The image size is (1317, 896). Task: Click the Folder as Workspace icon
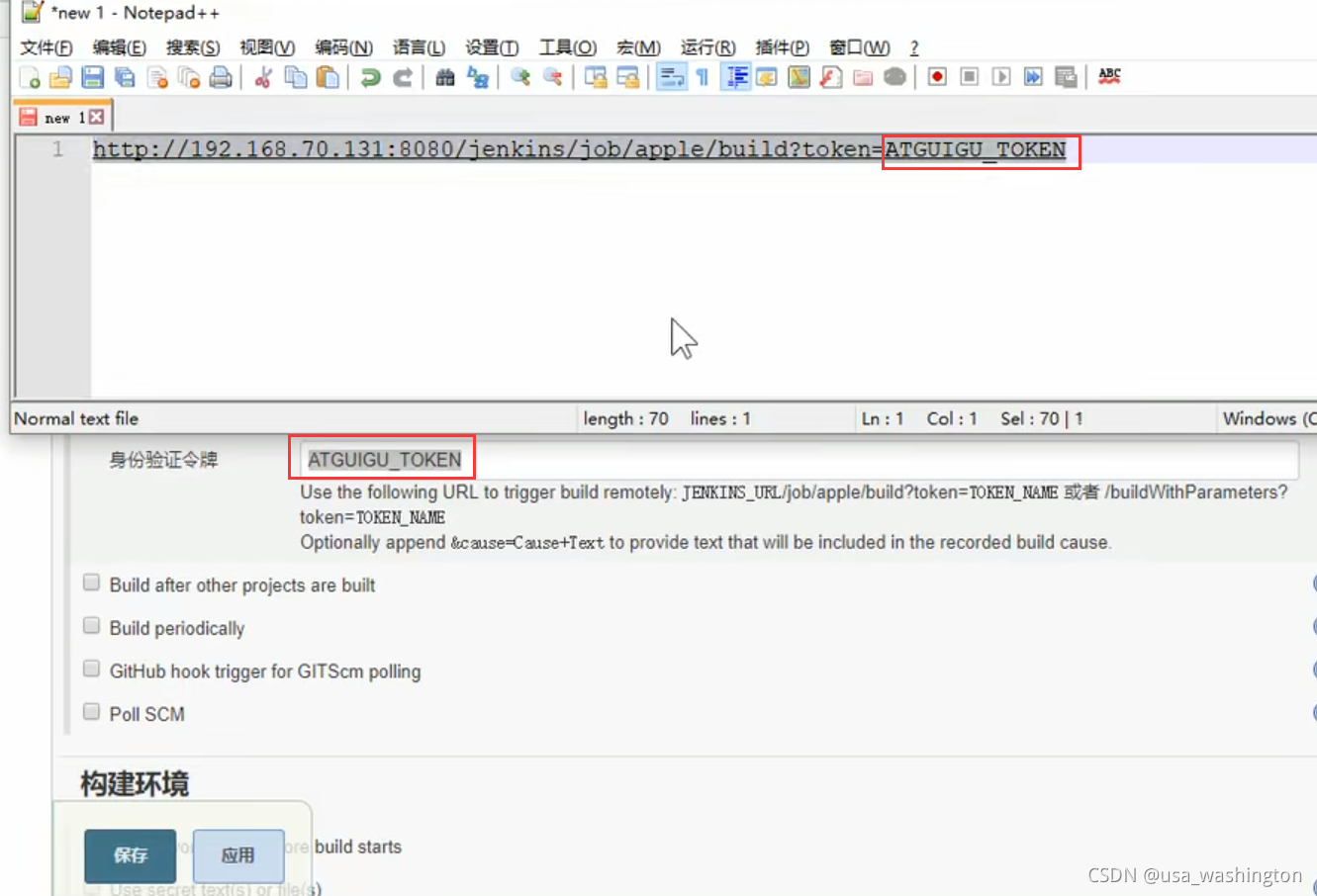[x=863, y=77]
